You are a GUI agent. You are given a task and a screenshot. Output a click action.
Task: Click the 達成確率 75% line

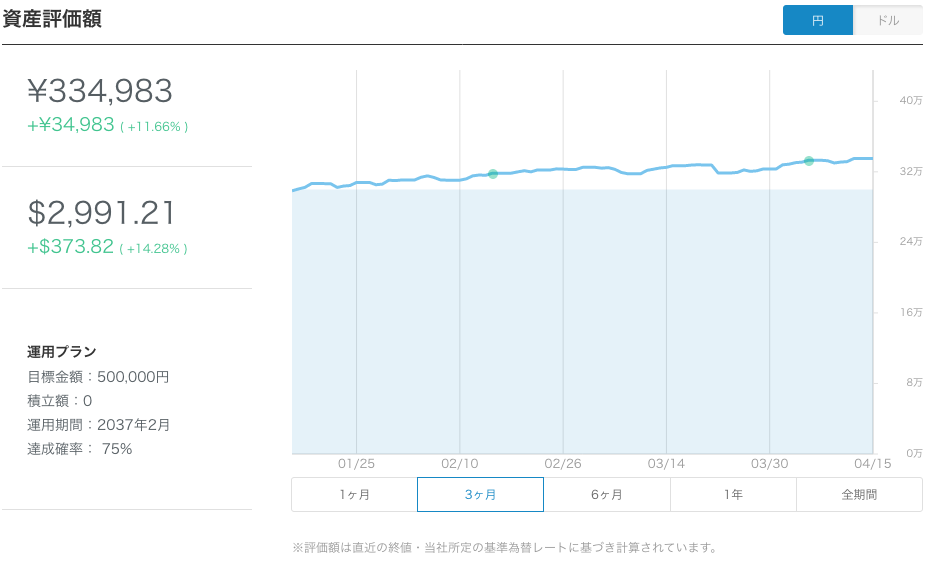(80, 449)
